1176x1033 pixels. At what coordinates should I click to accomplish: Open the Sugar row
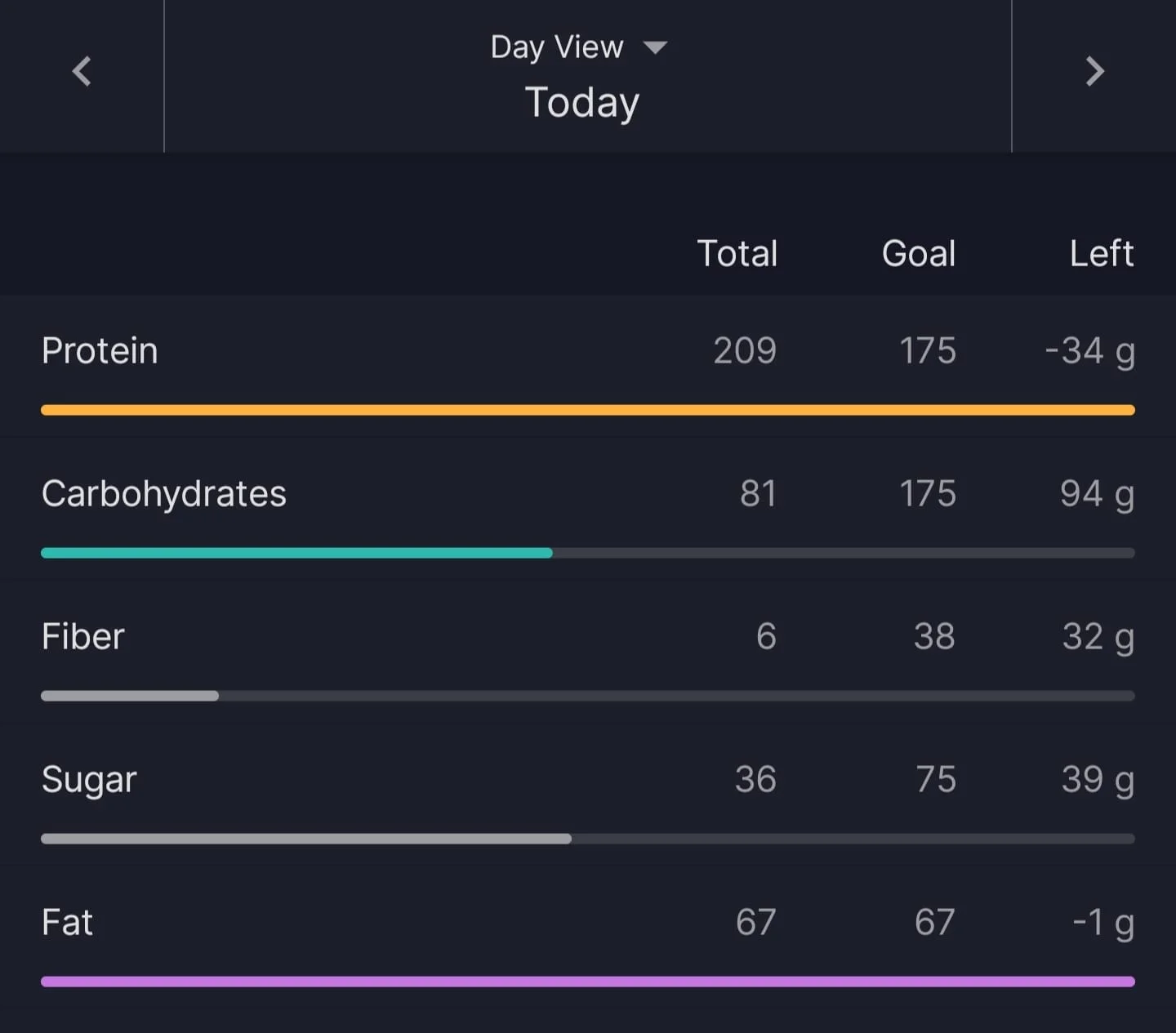pos(588,795)
